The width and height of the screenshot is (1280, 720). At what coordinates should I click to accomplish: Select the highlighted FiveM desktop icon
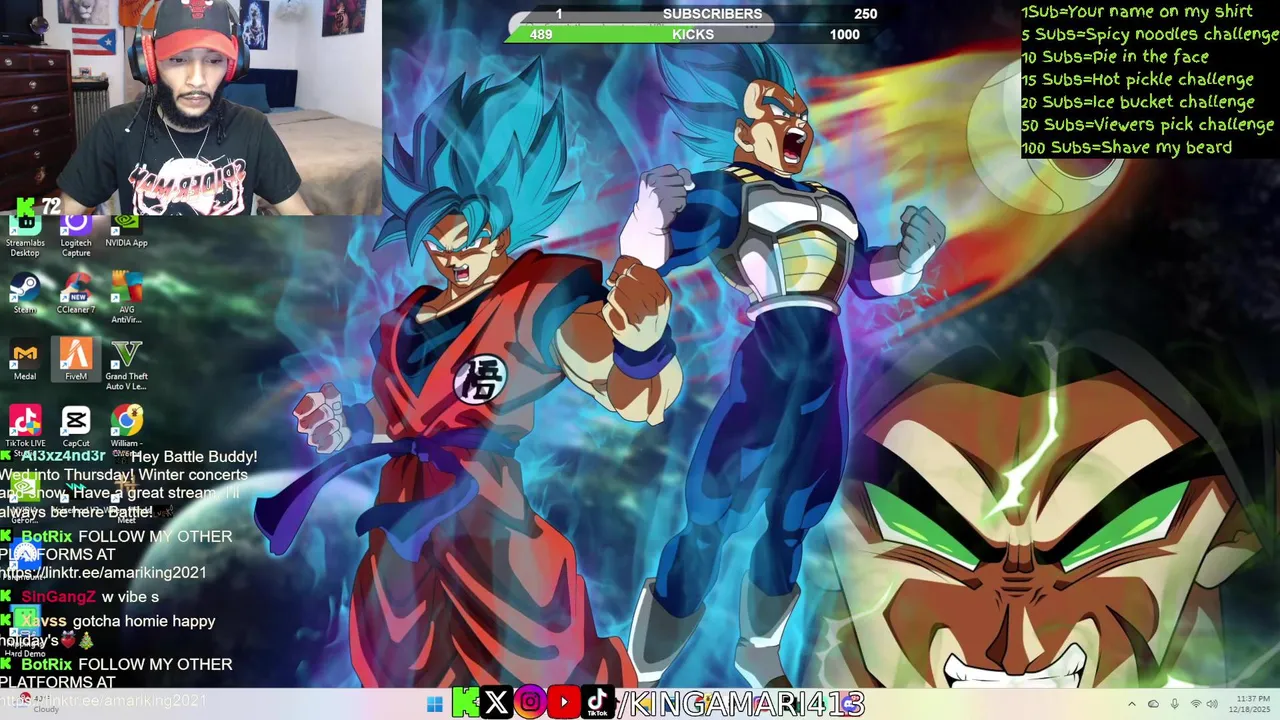(76, 361)
